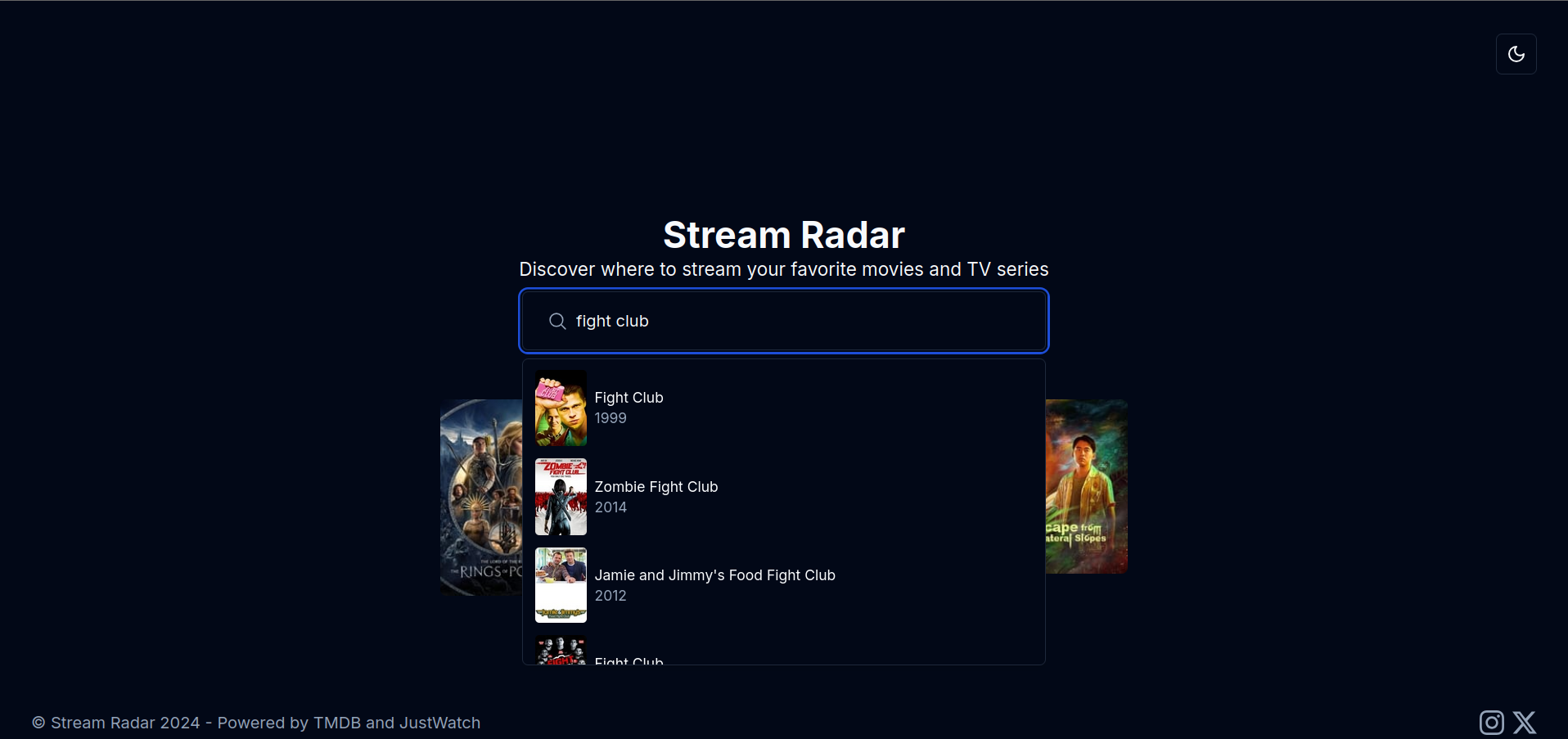
Task: Toggle dark mode with the moon icon
Action: (x=1516, y=54)
